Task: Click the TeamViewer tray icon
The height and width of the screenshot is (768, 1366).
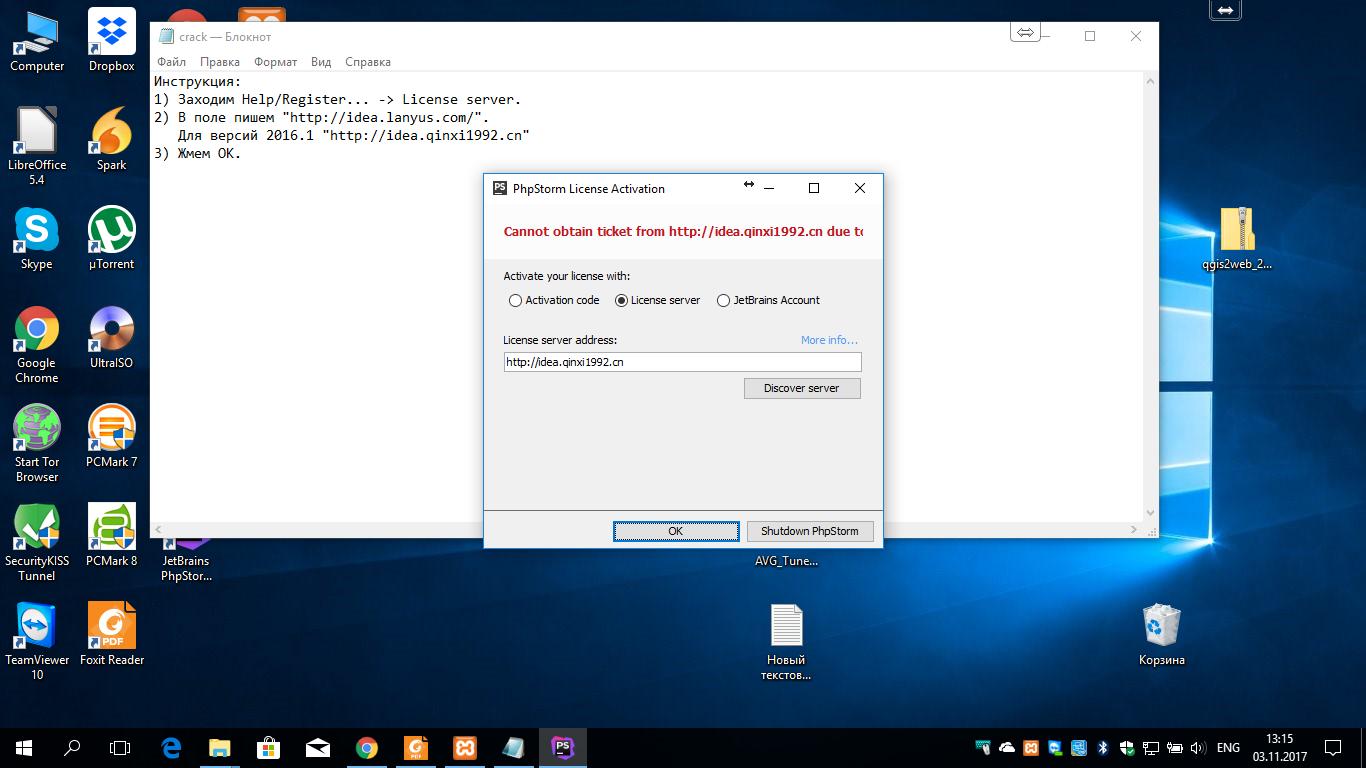Action: 1054,747
